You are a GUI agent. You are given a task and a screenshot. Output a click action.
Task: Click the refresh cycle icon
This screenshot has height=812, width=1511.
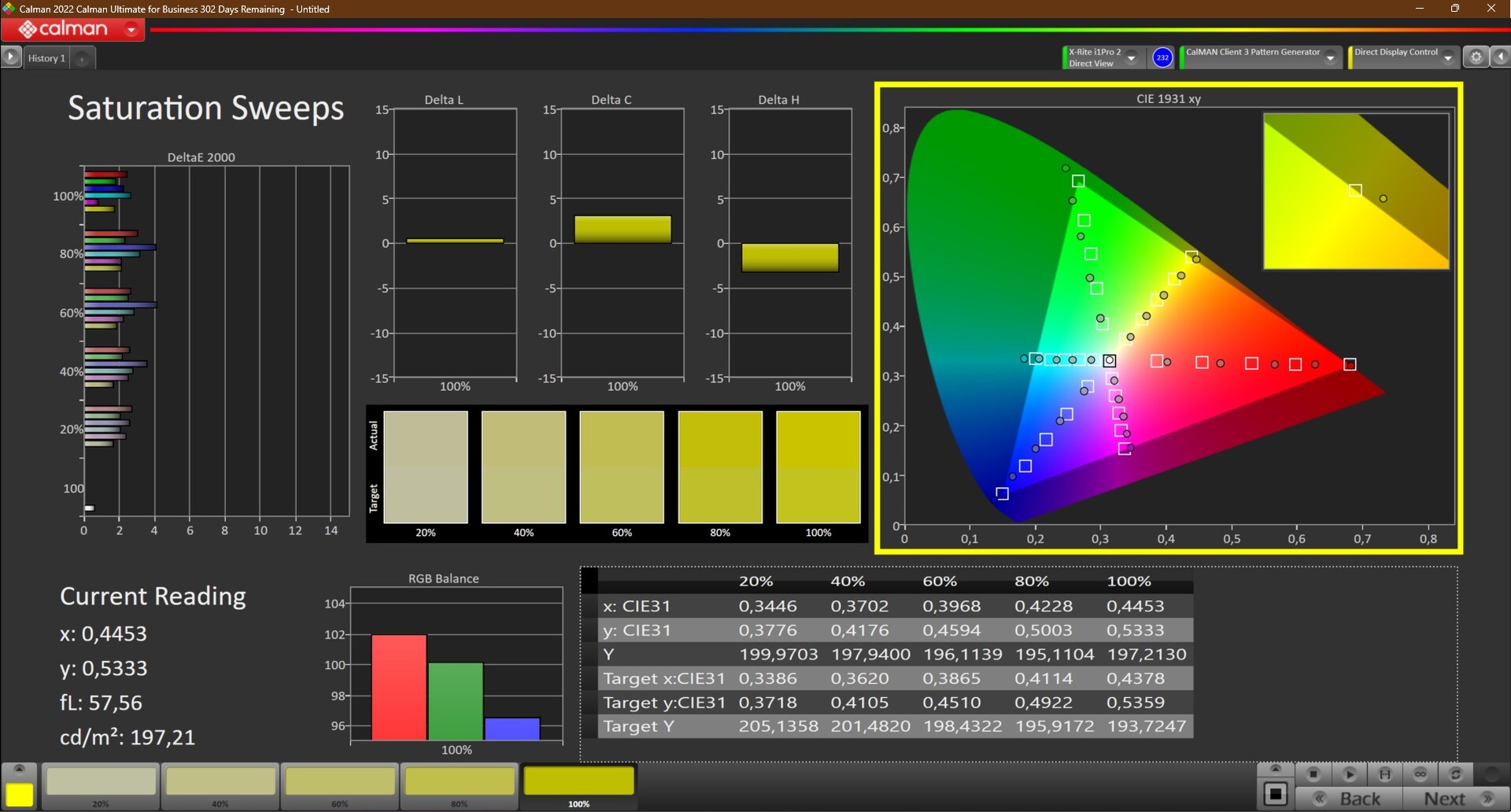1456,774
